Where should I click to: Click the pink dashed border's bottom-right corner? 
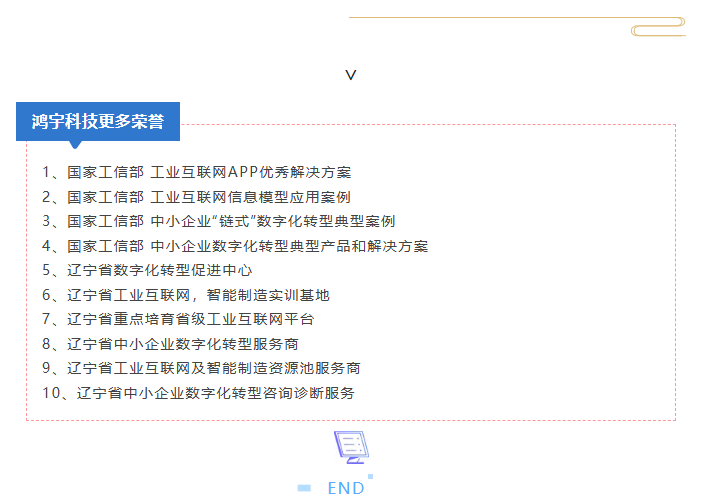[675, 420]
